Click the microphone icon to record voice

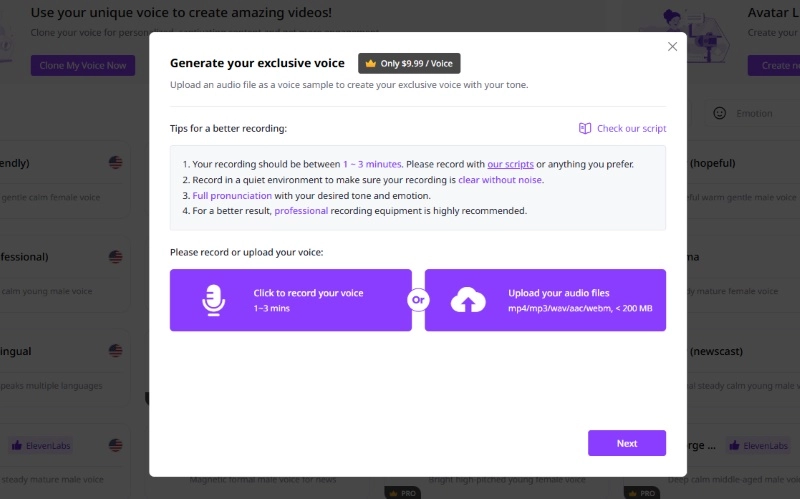[x=212, y=300]
